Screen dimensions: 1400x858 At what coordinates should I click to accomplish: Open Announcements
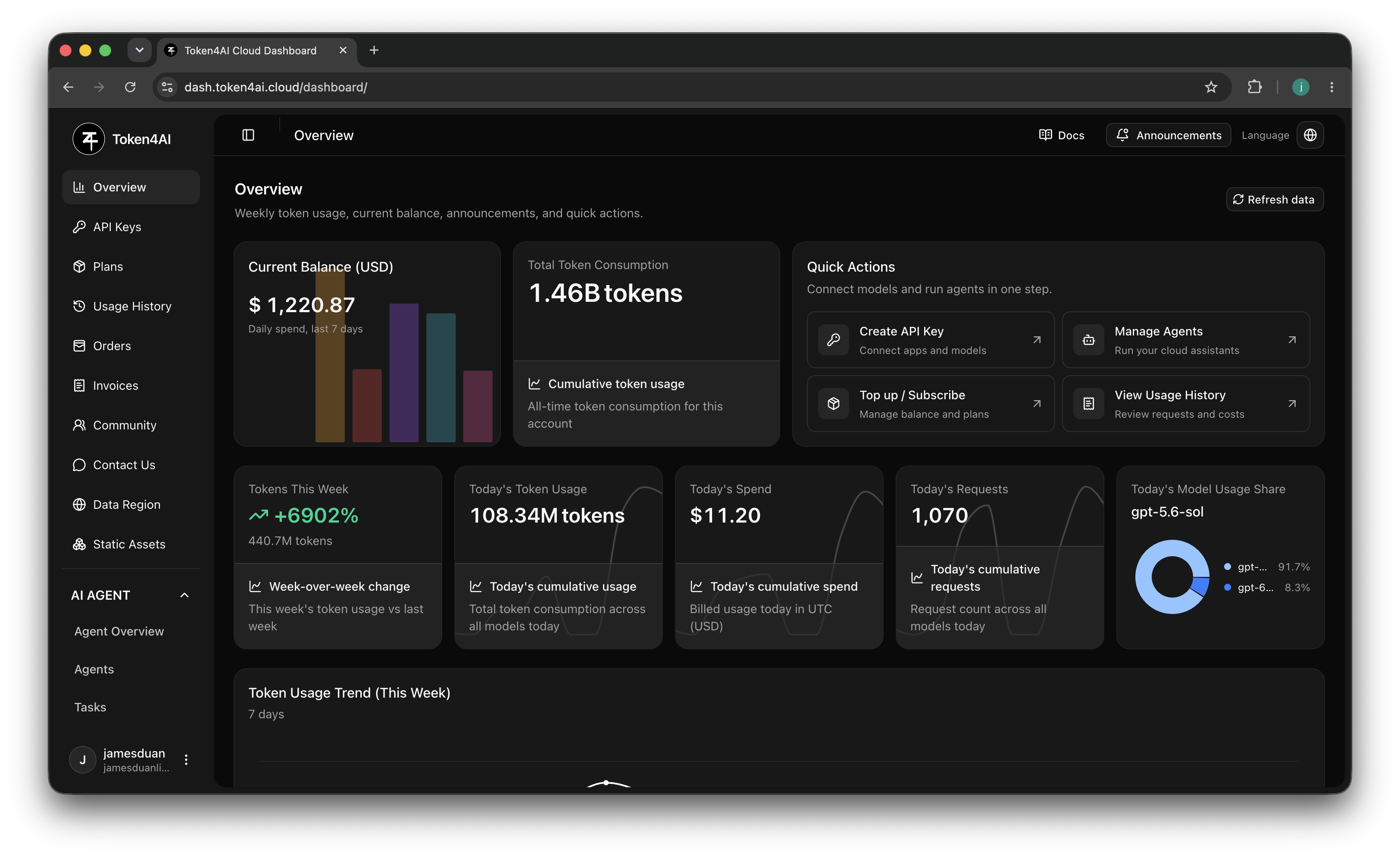coord(1168,135)
